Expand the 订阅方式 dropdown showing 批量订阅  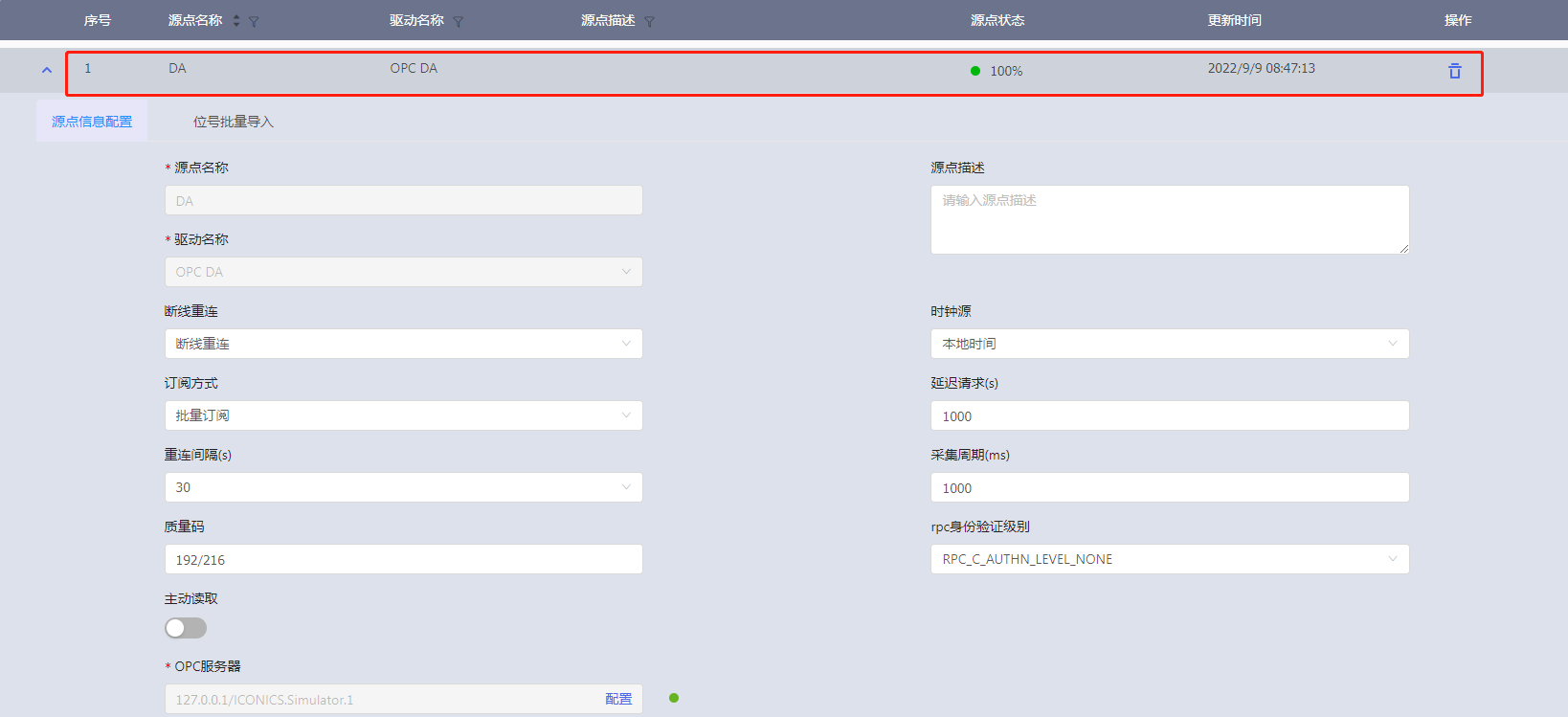pyautogui.click(x=403, y=415)
